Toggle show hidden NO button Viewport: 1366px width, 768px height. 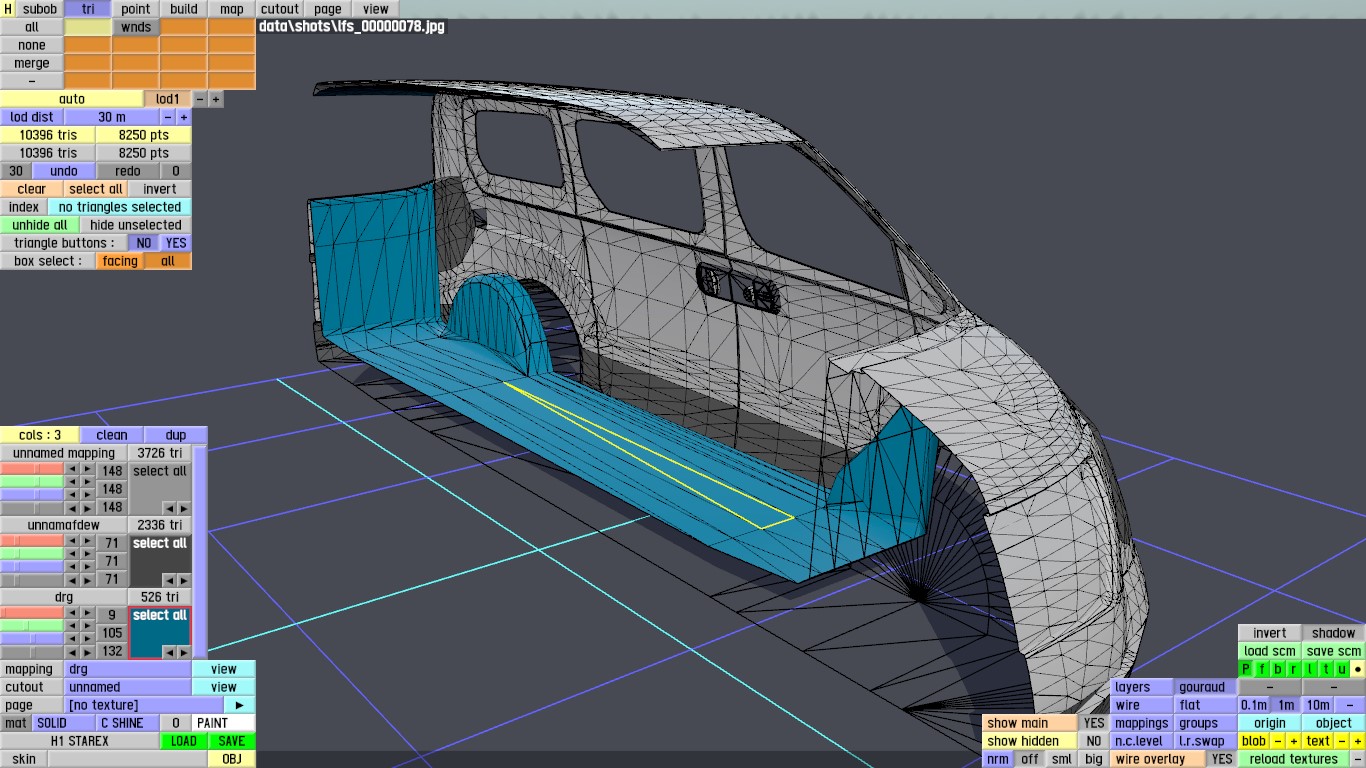tap(1094, 741)
